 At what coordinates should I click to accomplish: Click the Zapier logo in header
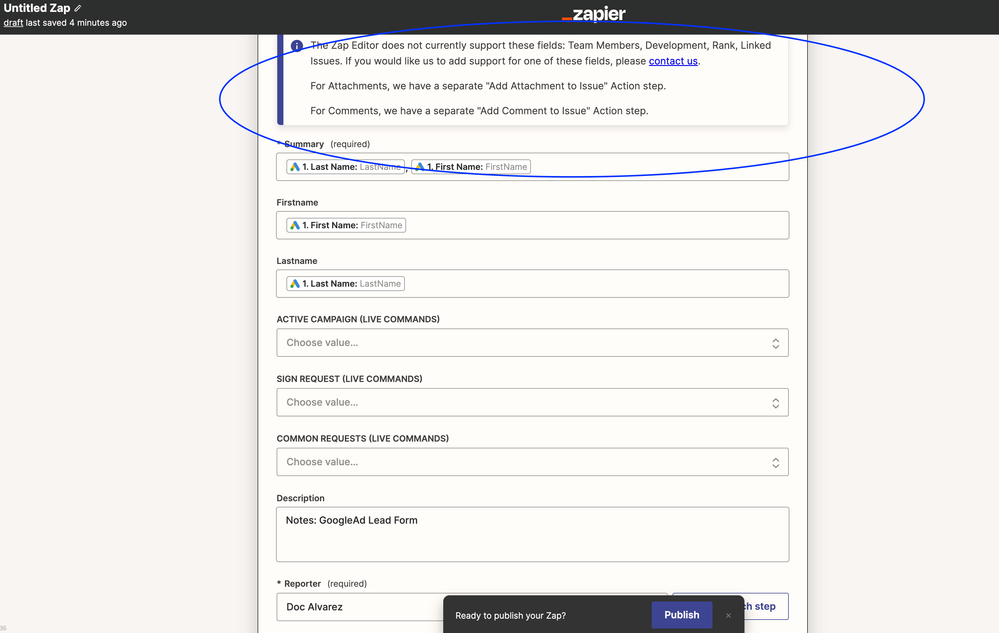click(x=594, y=14)
